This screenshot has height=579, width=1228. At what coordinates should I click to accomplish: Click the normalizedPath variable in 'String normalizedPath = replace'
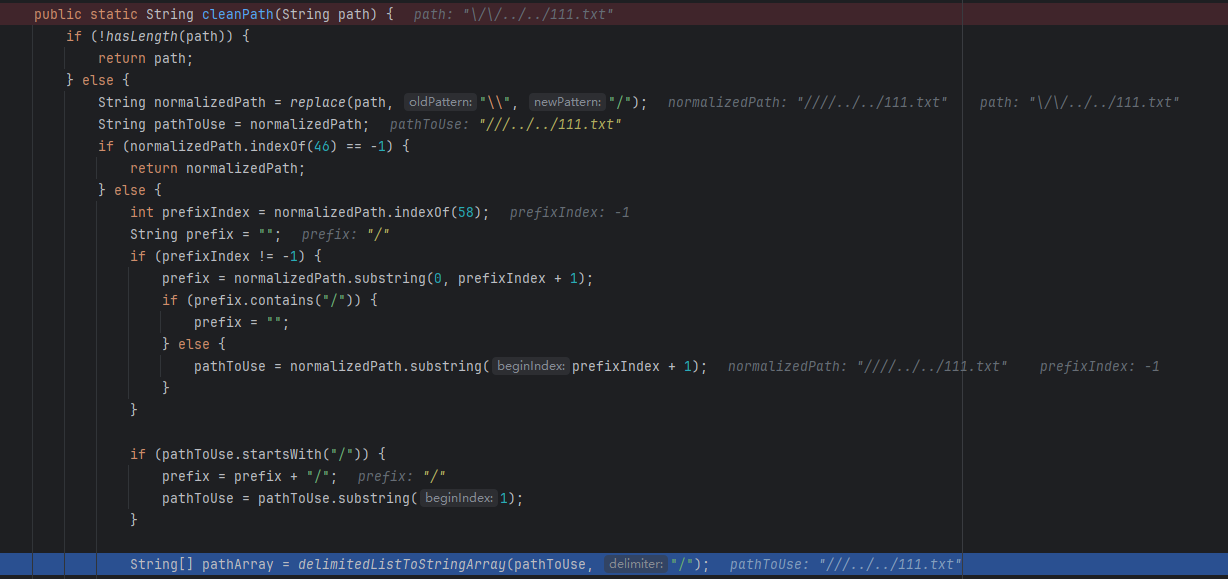tap(210, 102)
